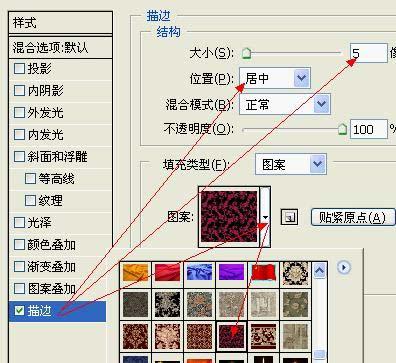This screenshot has width=396, height=363.
Task: Choose the red satin cloth pattern
Action: [x=167, y=272]
